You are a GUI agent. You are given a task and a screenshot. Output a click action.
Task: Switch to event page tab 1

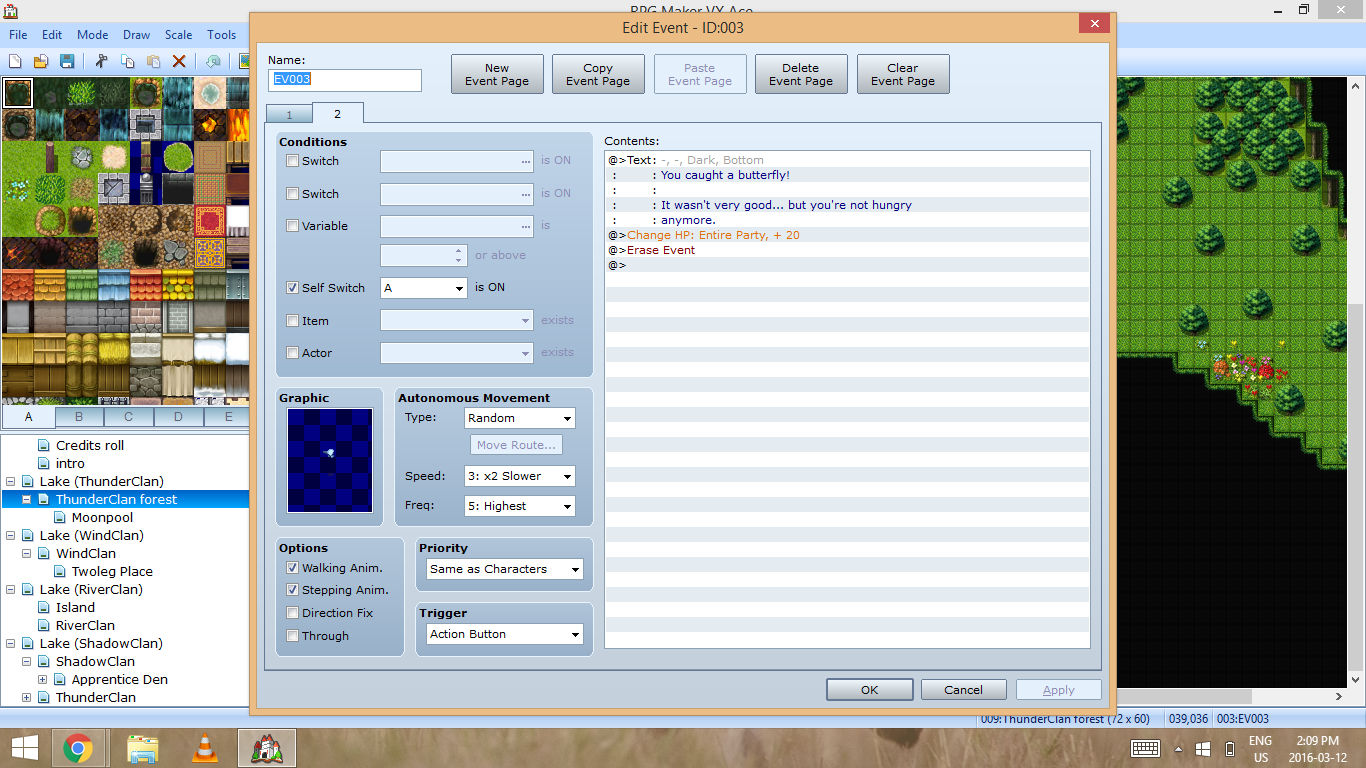[289, 115]
